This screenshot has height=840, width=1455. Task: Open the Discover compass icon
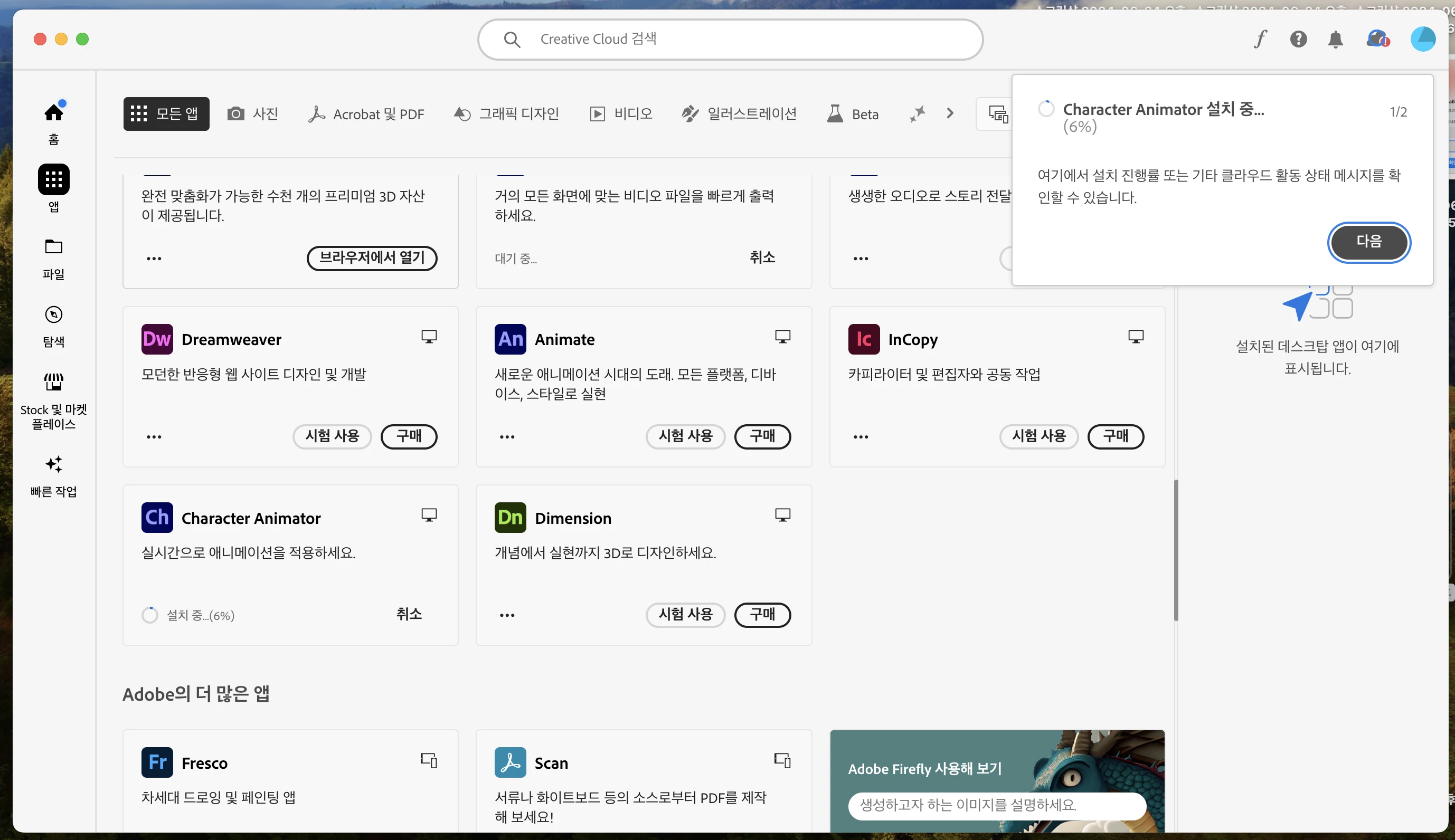54,315
